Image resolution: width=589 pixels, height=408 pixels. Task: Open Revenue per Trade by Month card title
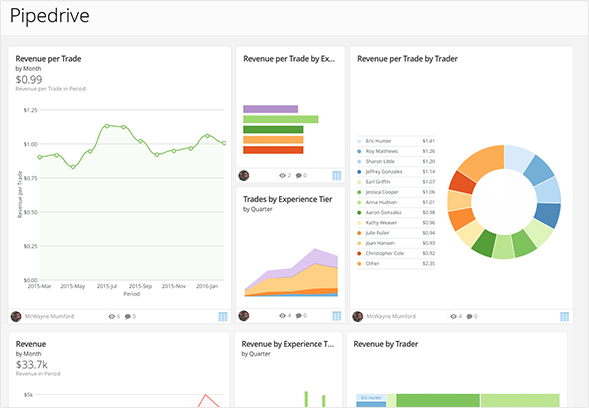(48, 59)
